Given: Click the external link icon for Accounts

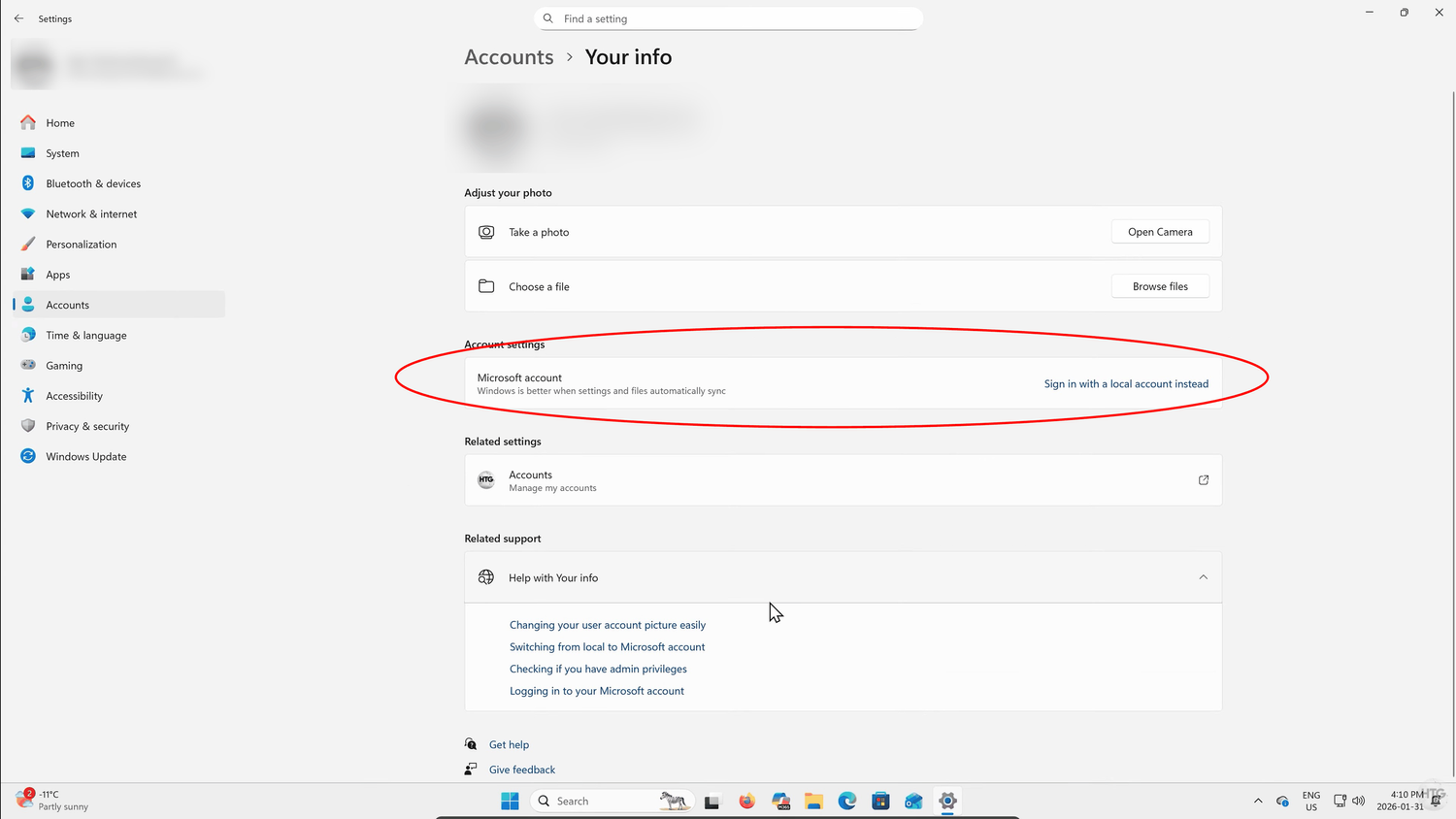Looking at the screenshot, I should (x=1204, y=480).
